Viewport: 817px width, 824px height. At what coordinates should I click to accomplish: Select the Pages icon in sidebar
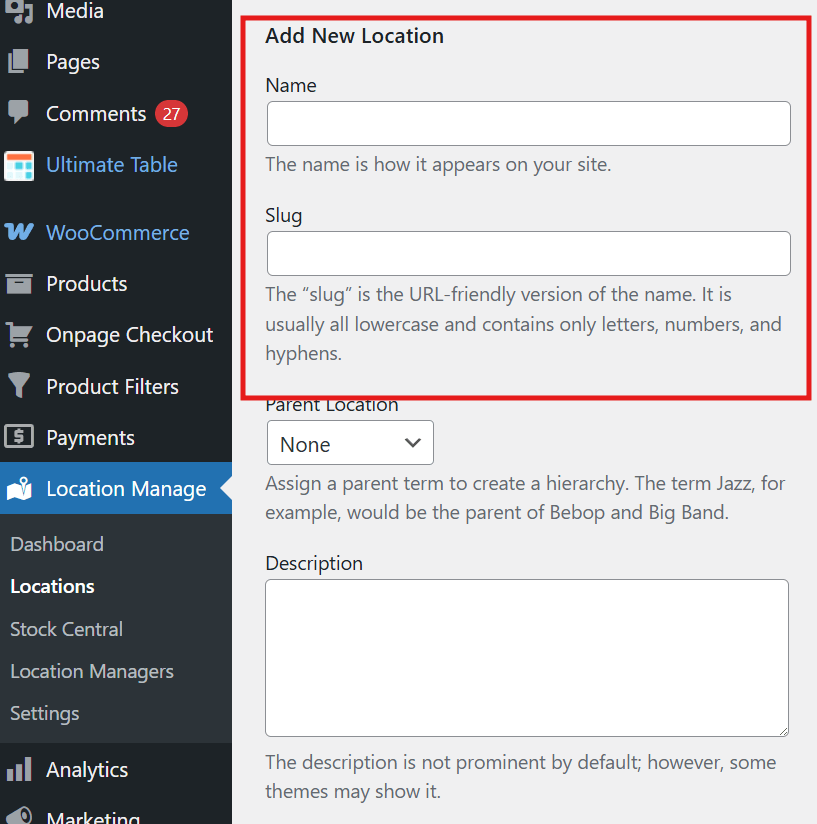tap(21, 62)
